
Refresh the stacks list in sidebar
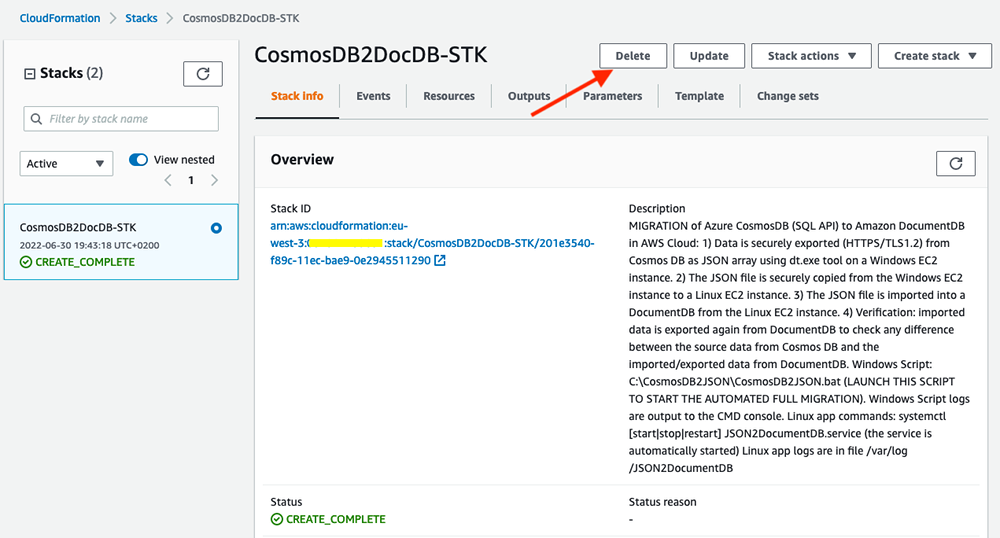[203, 74]
